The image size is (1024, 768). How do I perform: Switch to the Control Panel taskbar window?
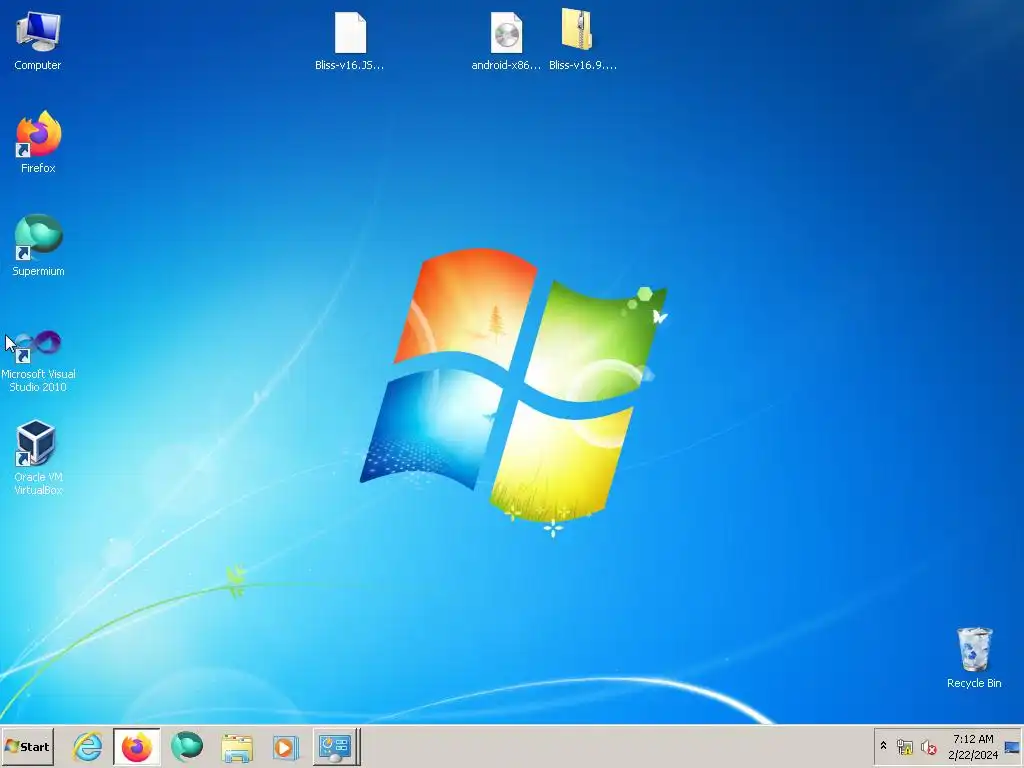coord(336,746)
